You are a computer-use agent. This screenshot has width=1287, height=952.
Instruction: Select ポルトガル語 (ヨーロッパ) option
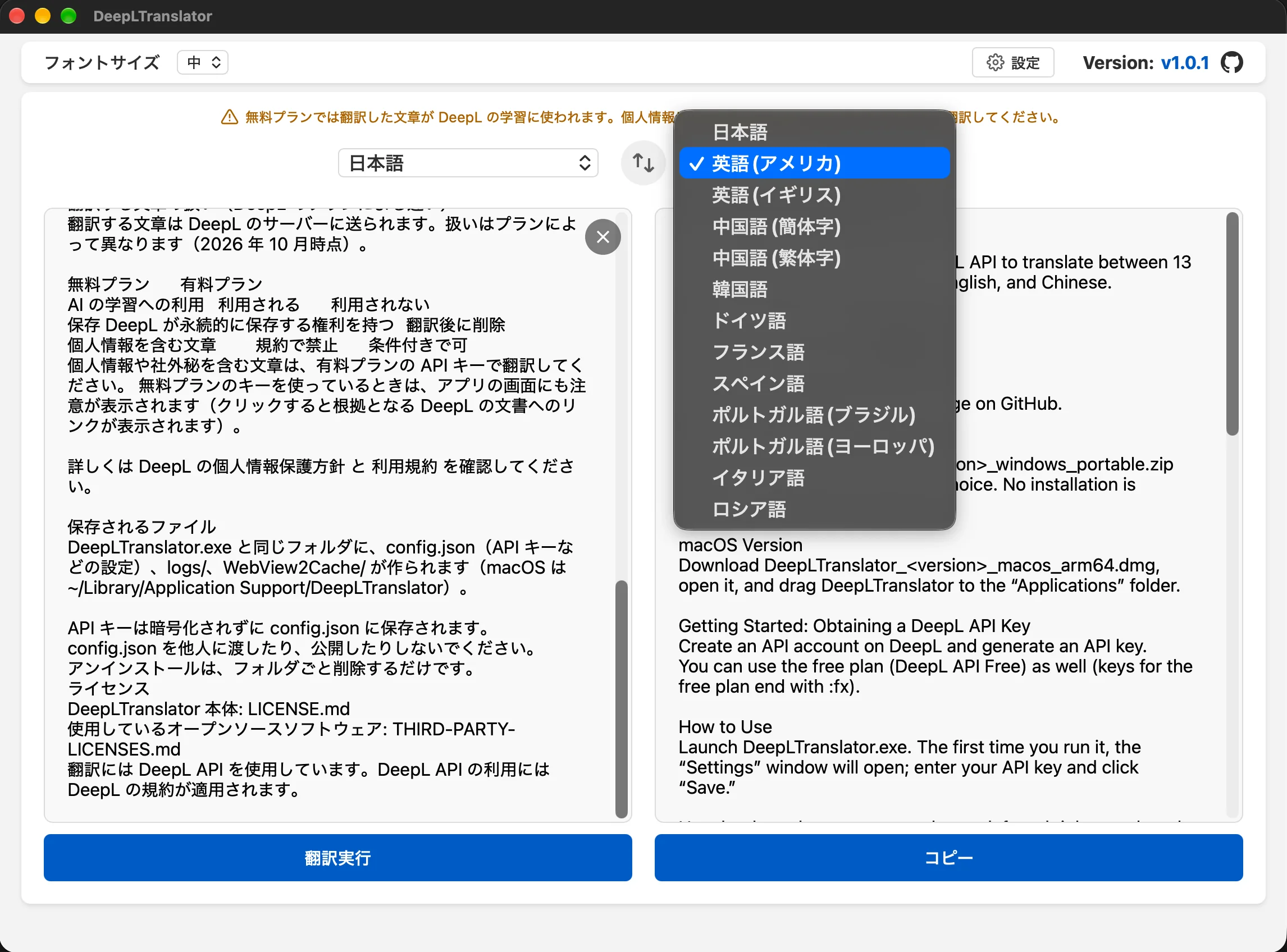814,447
